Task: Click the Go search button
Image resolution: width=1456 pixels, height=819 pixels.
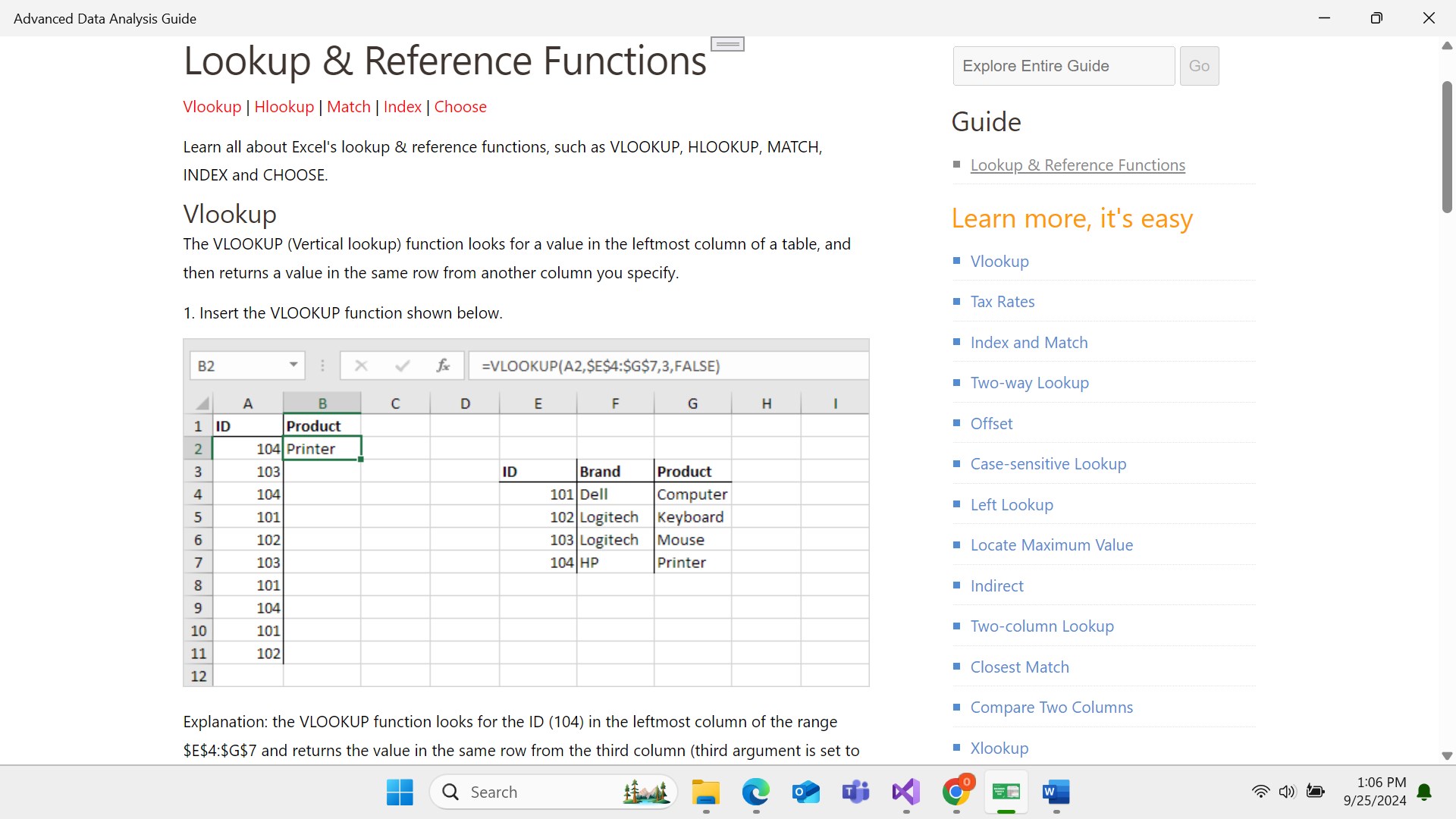Action: click(x=1199, y=66)
